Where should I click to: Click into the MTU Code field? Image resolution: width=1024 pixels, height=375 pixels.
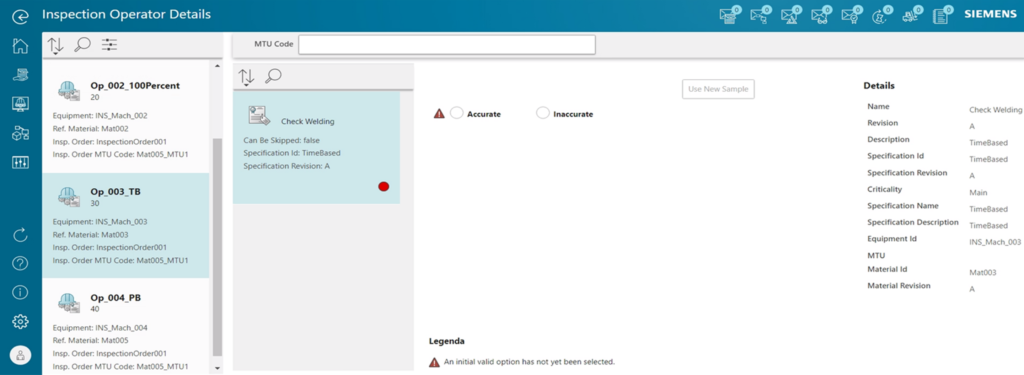(x=447, y=44)
